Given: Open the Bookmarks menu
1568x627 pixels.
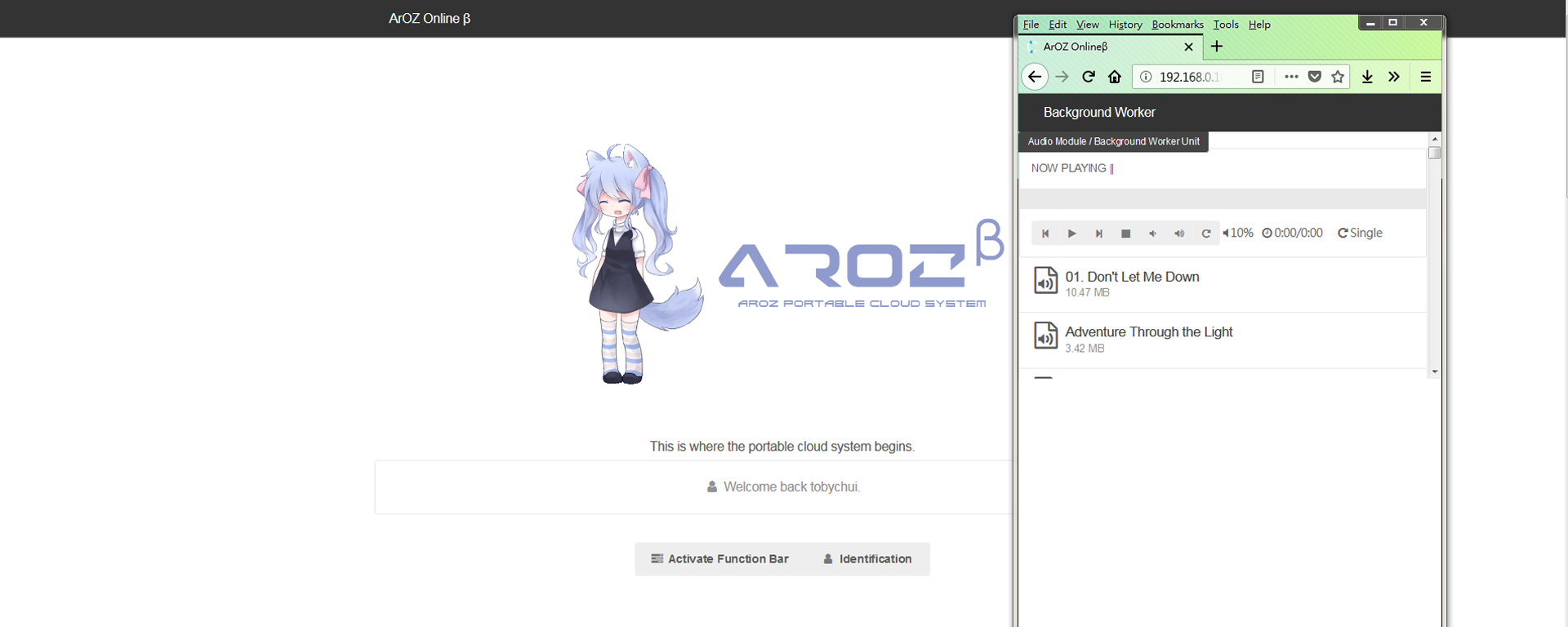Looking at the screenshot, I should [x=1177, y=24].
